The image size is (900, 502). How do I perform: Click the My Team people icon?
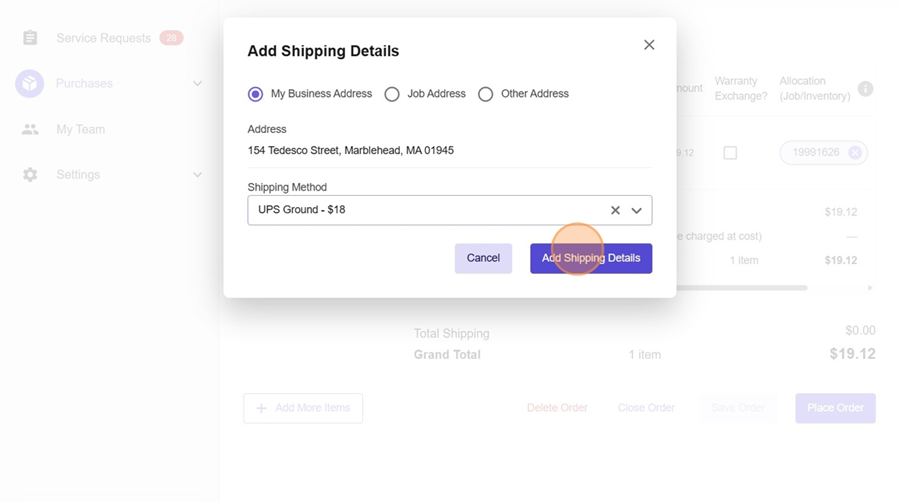point(30,129)
